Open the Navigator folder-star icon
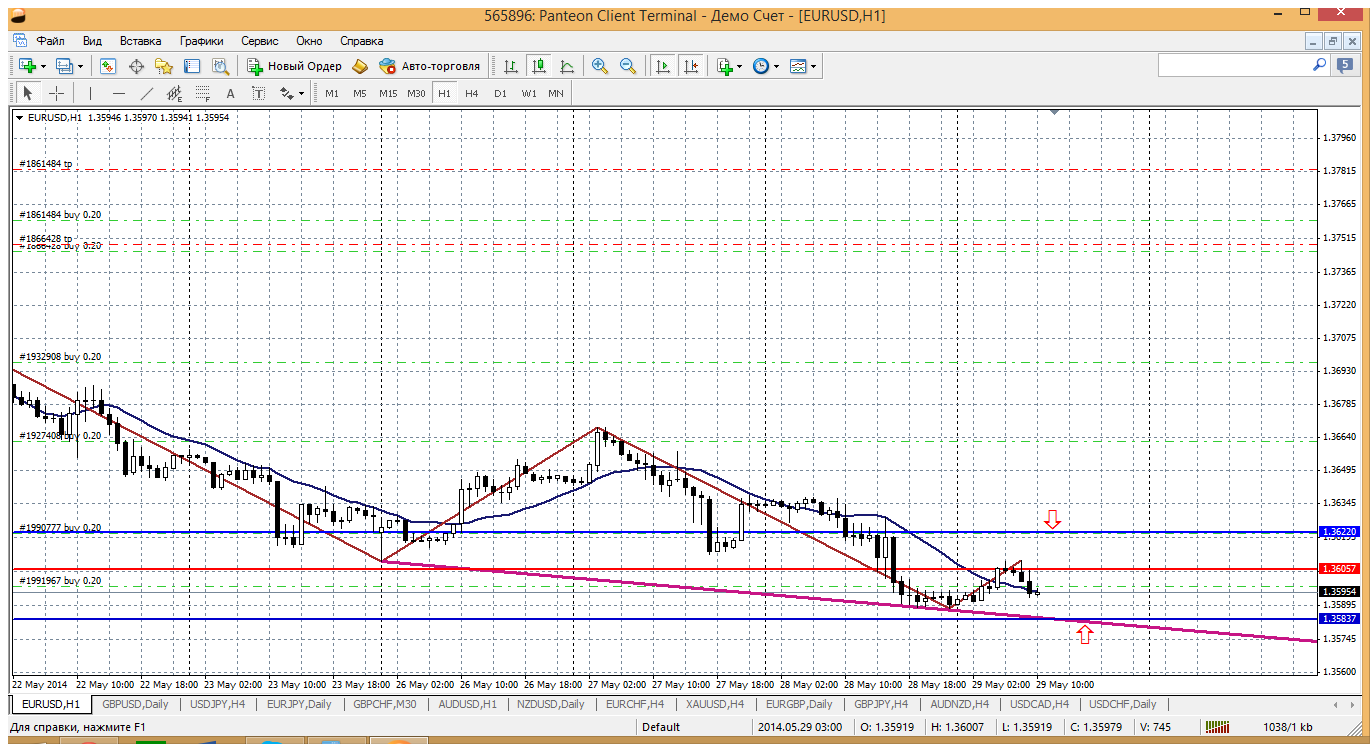Image resolution: width=1370 pixels, height=744 pixels. click(x=164, y=66)
